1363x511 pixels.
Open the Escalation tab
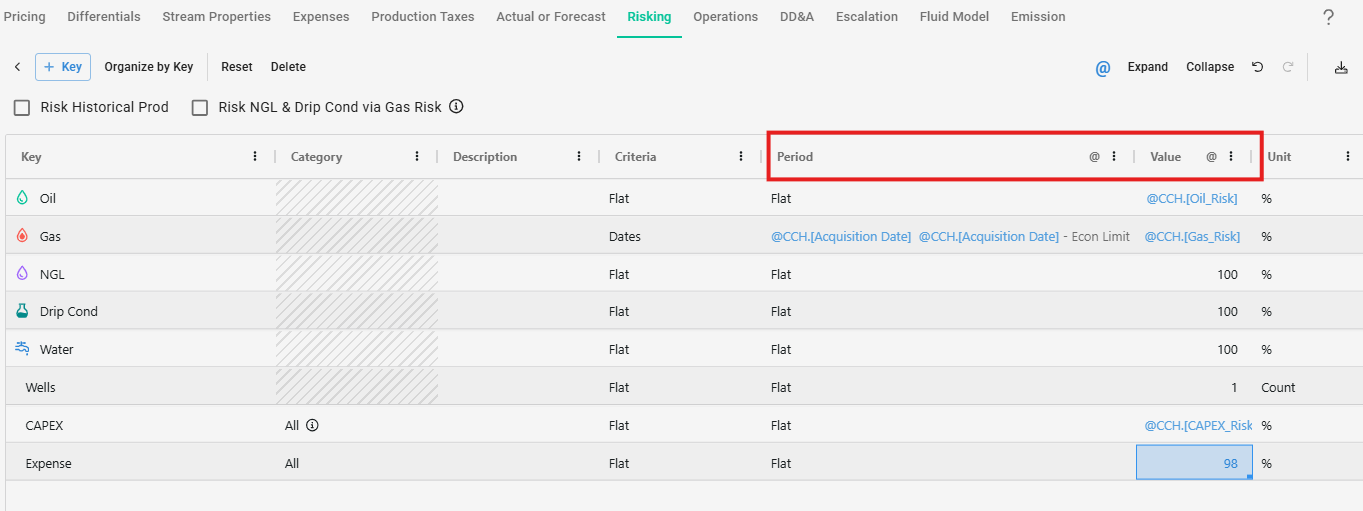click(866, 17)
